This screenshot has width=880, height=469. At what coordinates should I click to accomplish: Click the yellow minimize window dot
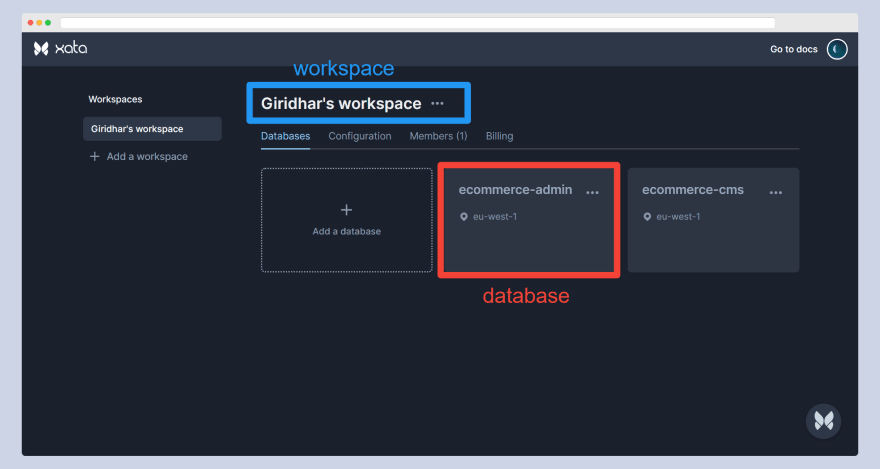(x=39, y=23)
